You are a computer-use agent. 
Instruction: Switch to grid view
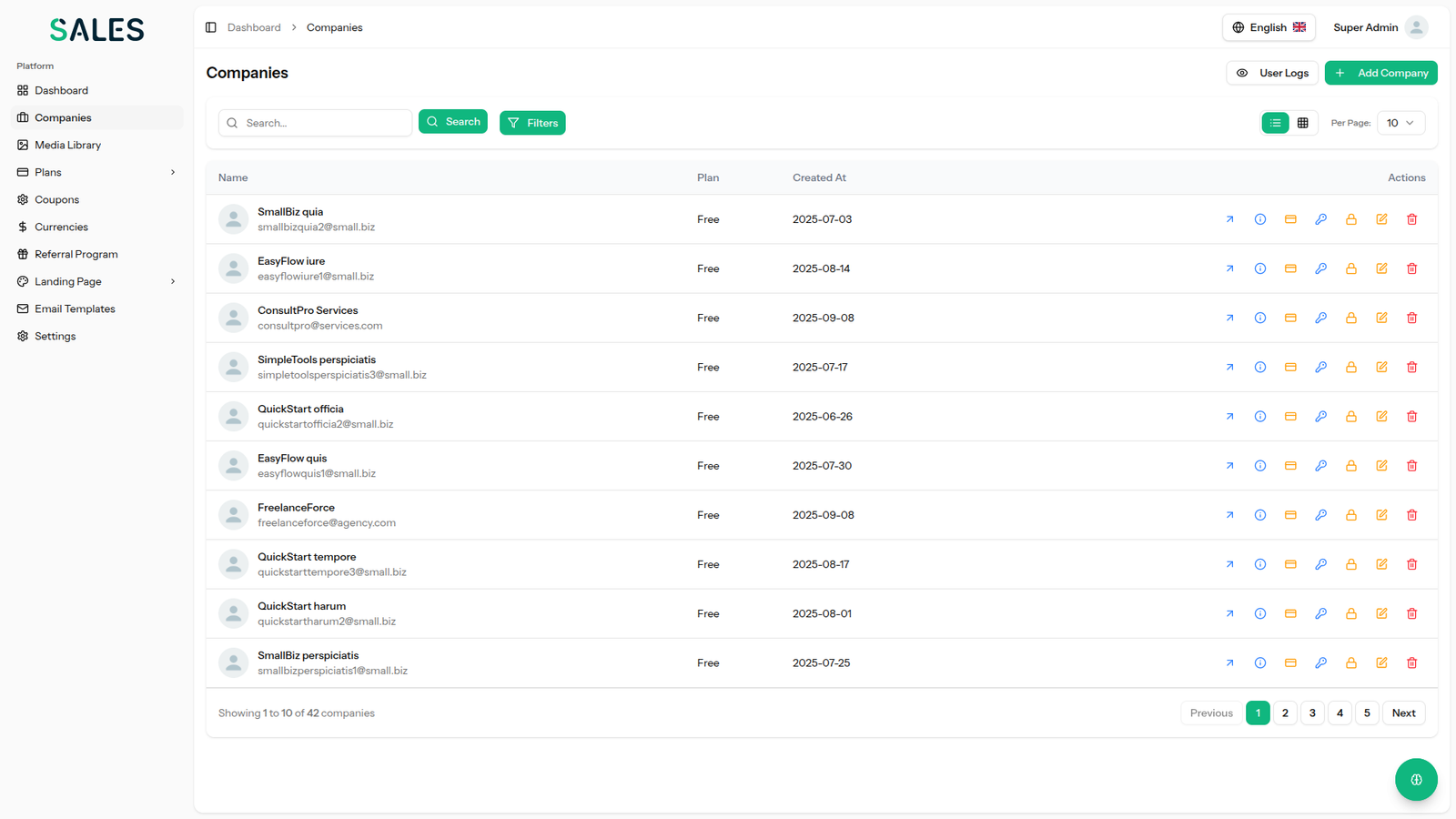pos(1302,123)
